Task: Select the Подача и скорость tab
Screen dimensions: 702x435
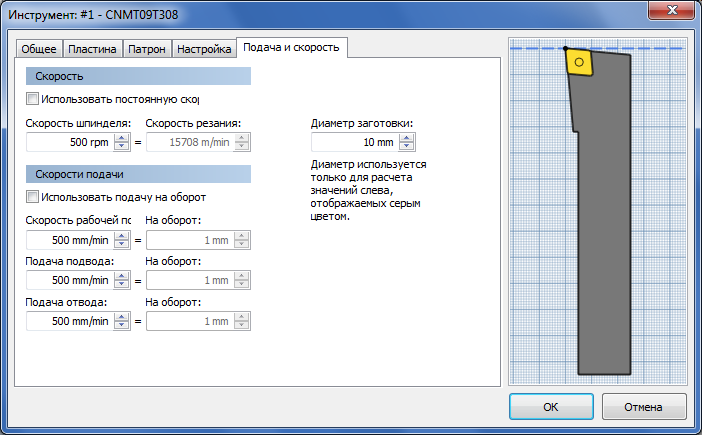Action: [x=291, y=47]
